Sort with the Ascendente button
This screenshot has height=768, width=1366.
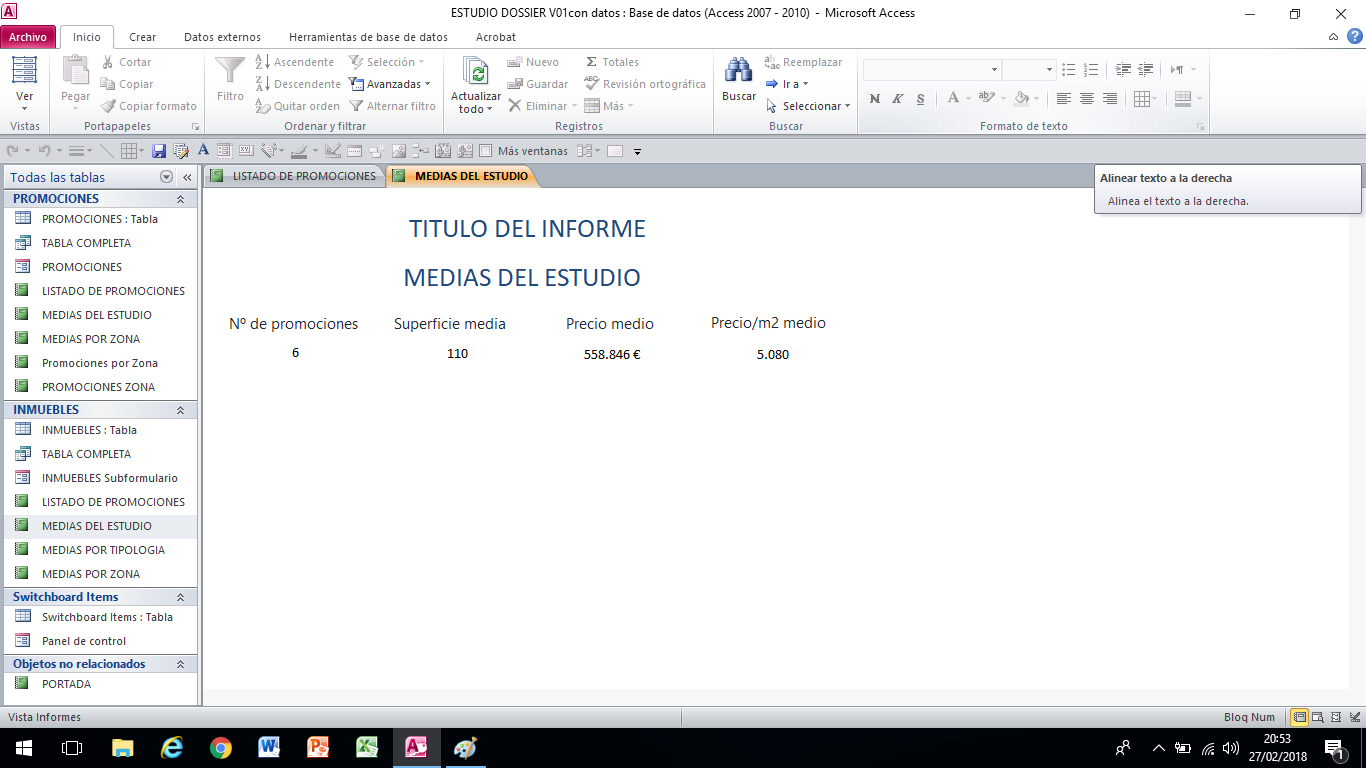click(294, 62)
